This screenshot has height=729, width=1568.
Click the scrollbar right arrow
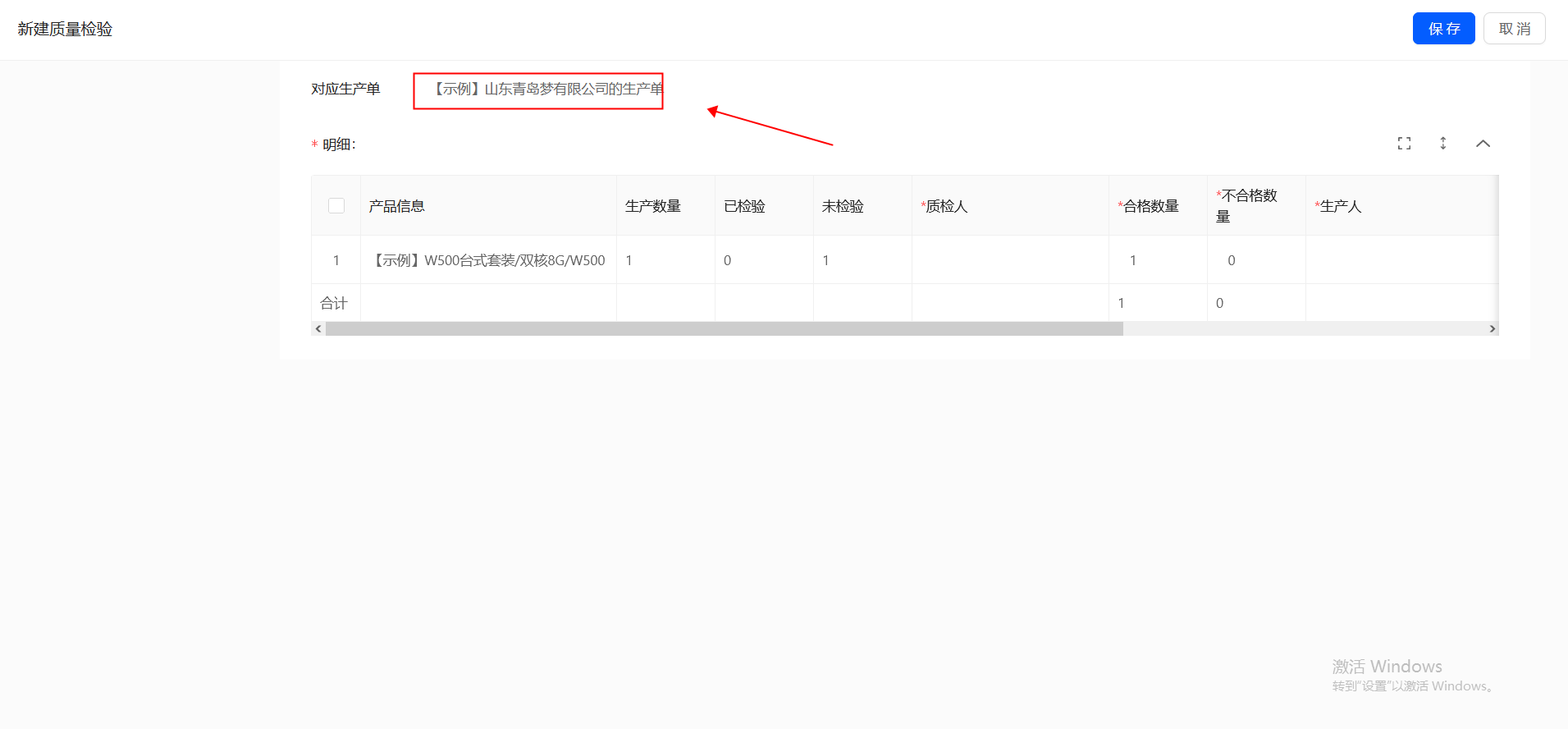[1492, 328]
